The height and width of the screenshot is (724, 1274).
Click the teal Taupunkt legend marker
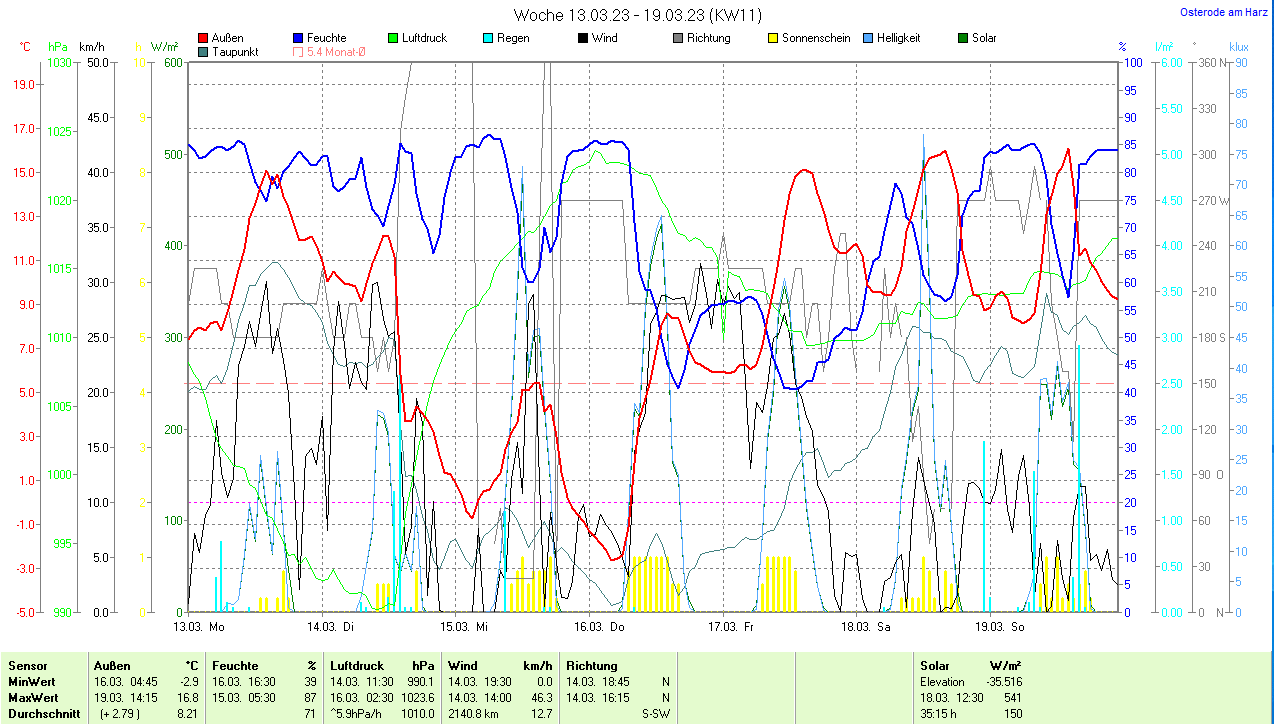(204, 51)
